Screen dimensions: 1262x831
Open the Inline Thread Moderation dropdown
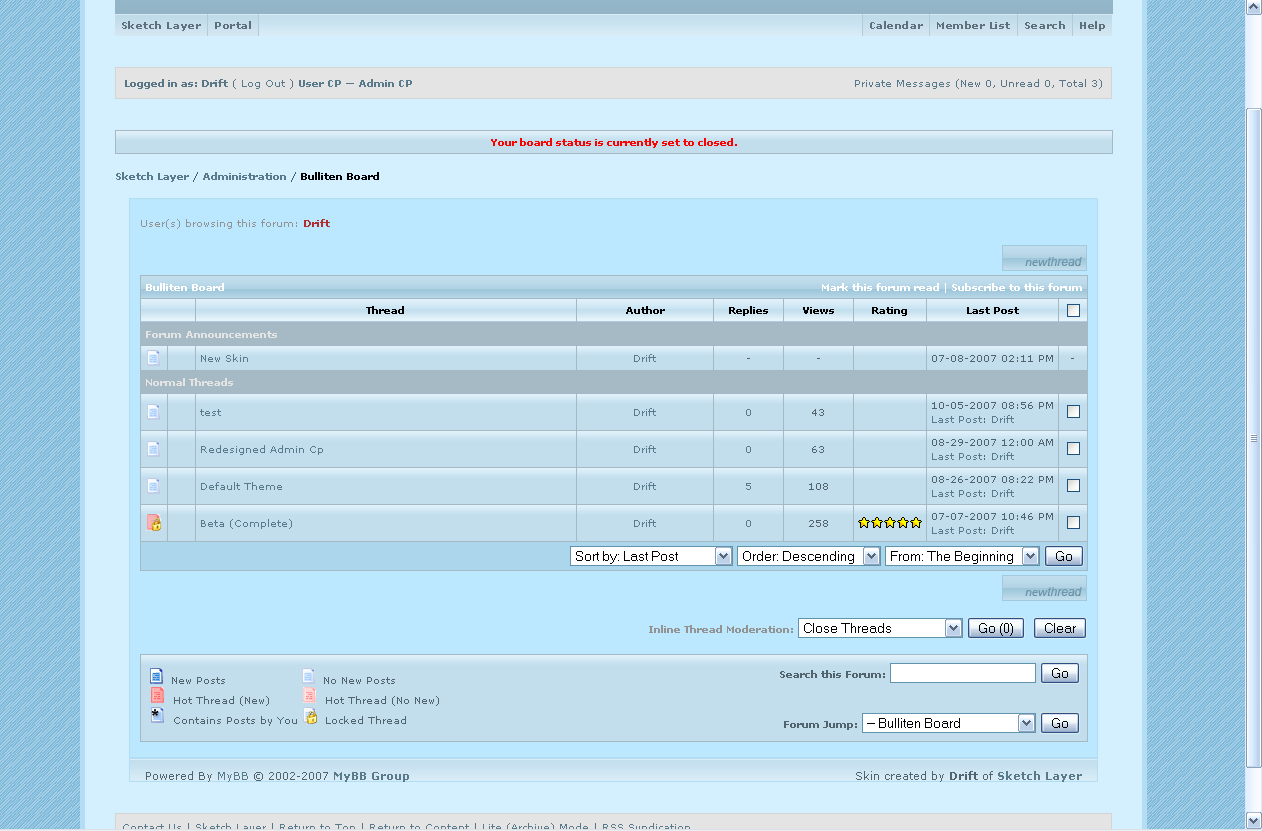coord(879,628)
